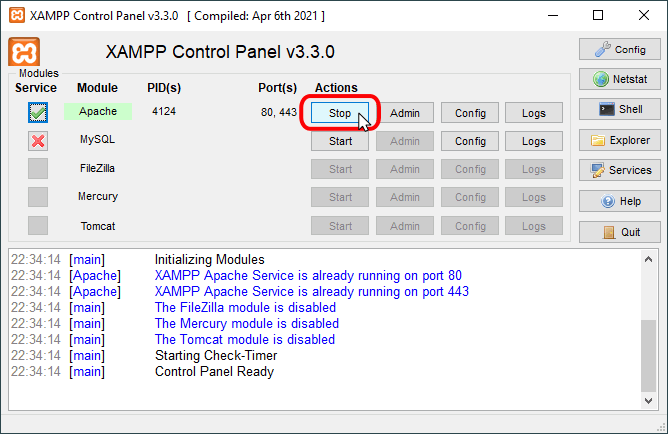Click Mercury Config button

(470, 197)
